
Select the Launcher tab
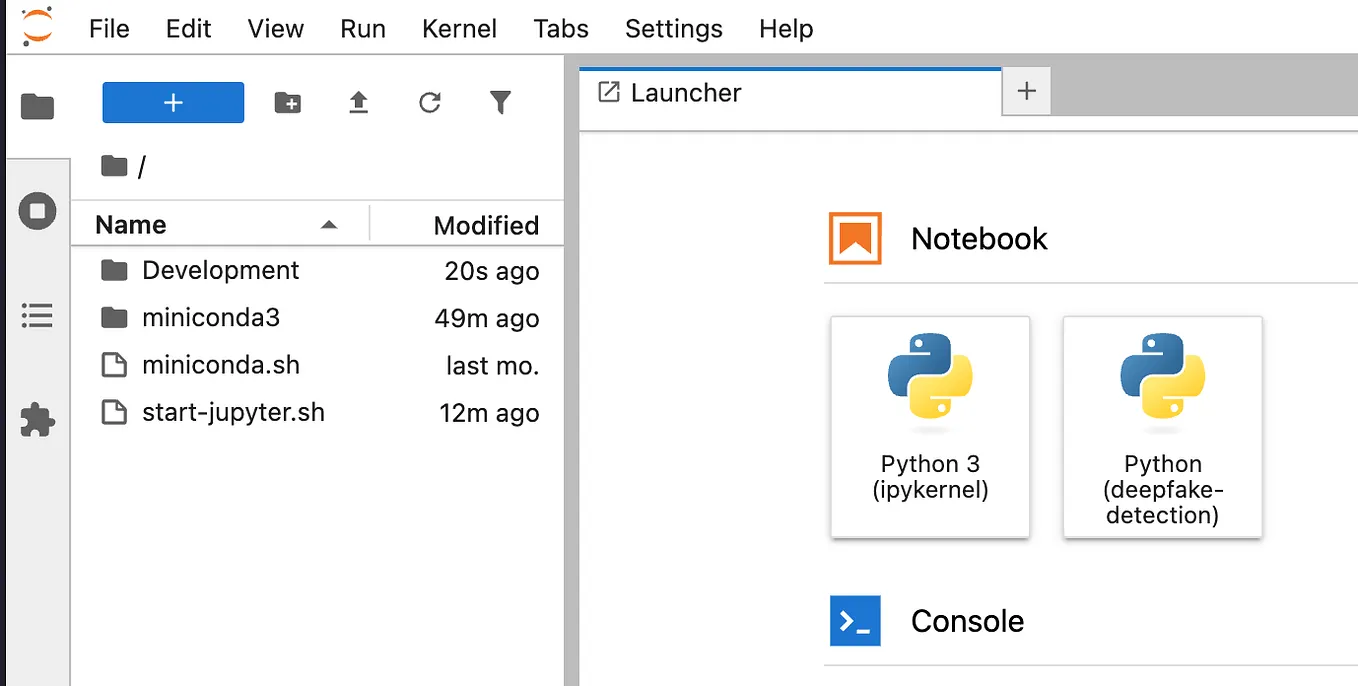point(686,93)
